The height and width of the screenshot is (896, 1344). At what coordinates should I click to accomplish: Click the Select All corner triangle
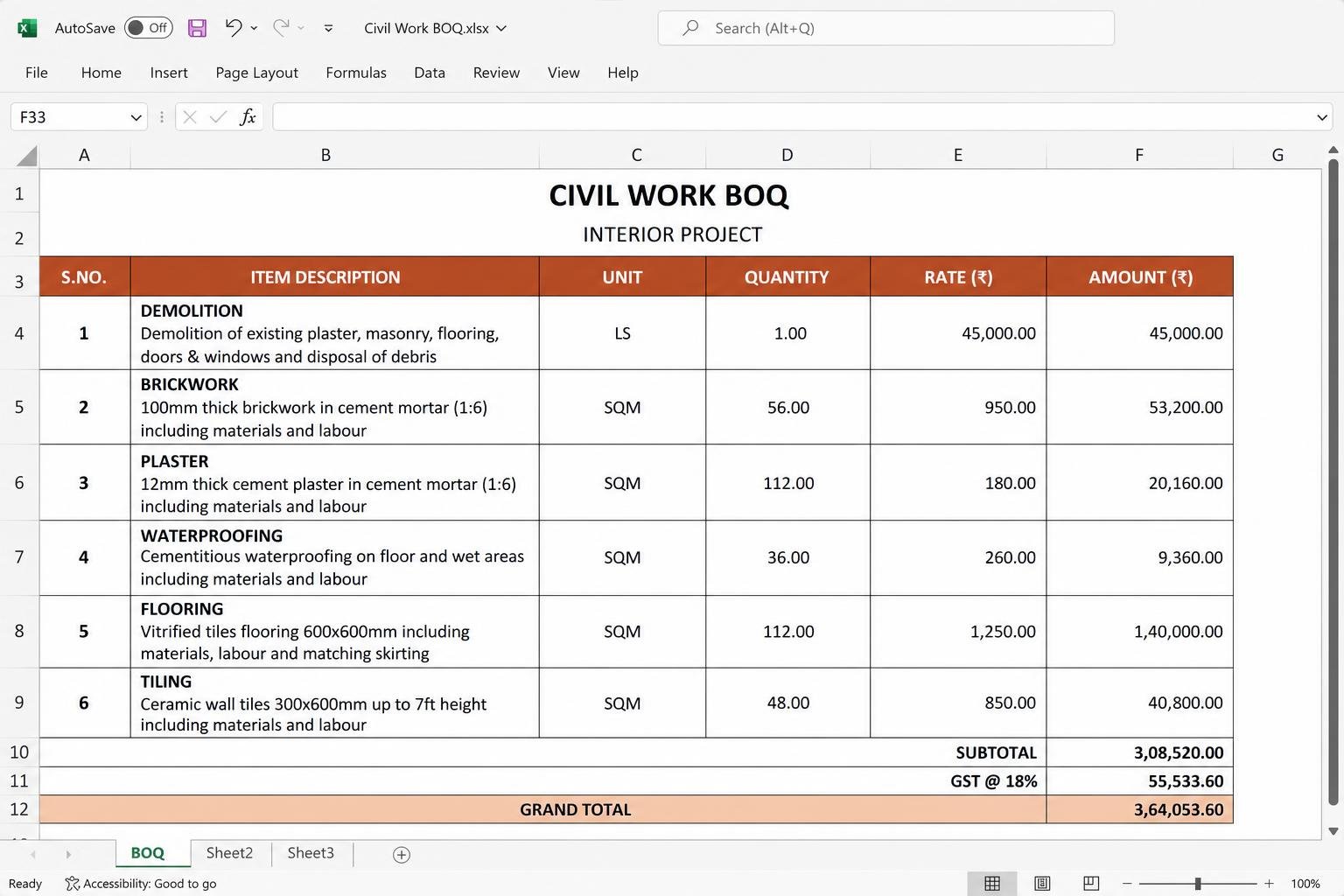click(27, 155)
